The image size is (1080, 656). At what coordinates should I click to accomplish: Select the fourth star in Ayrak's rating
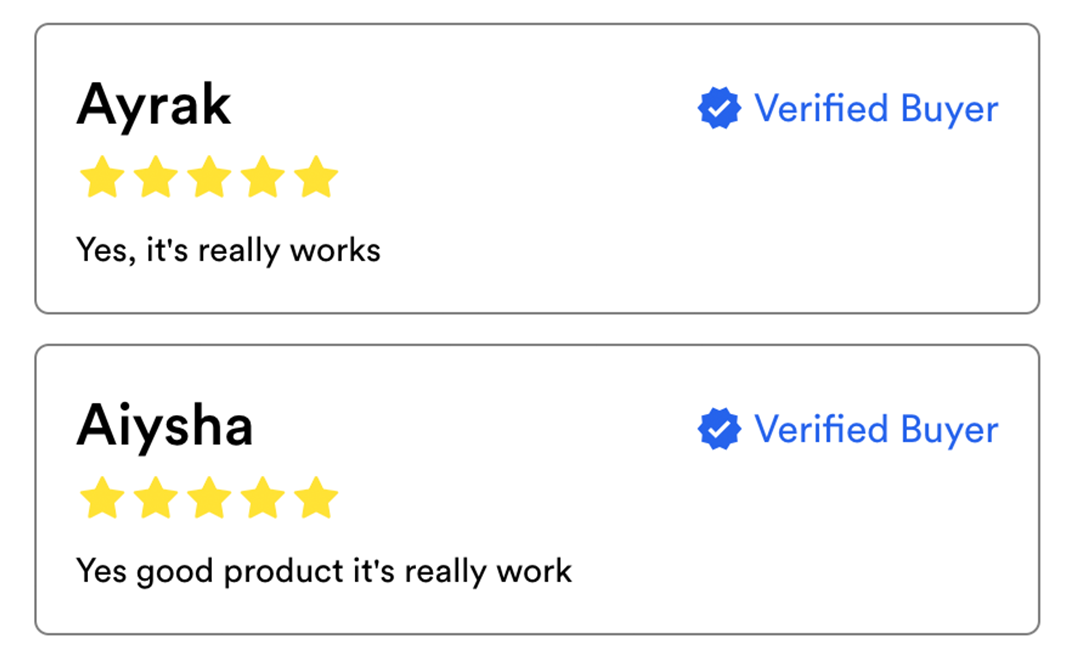point(263,177)
